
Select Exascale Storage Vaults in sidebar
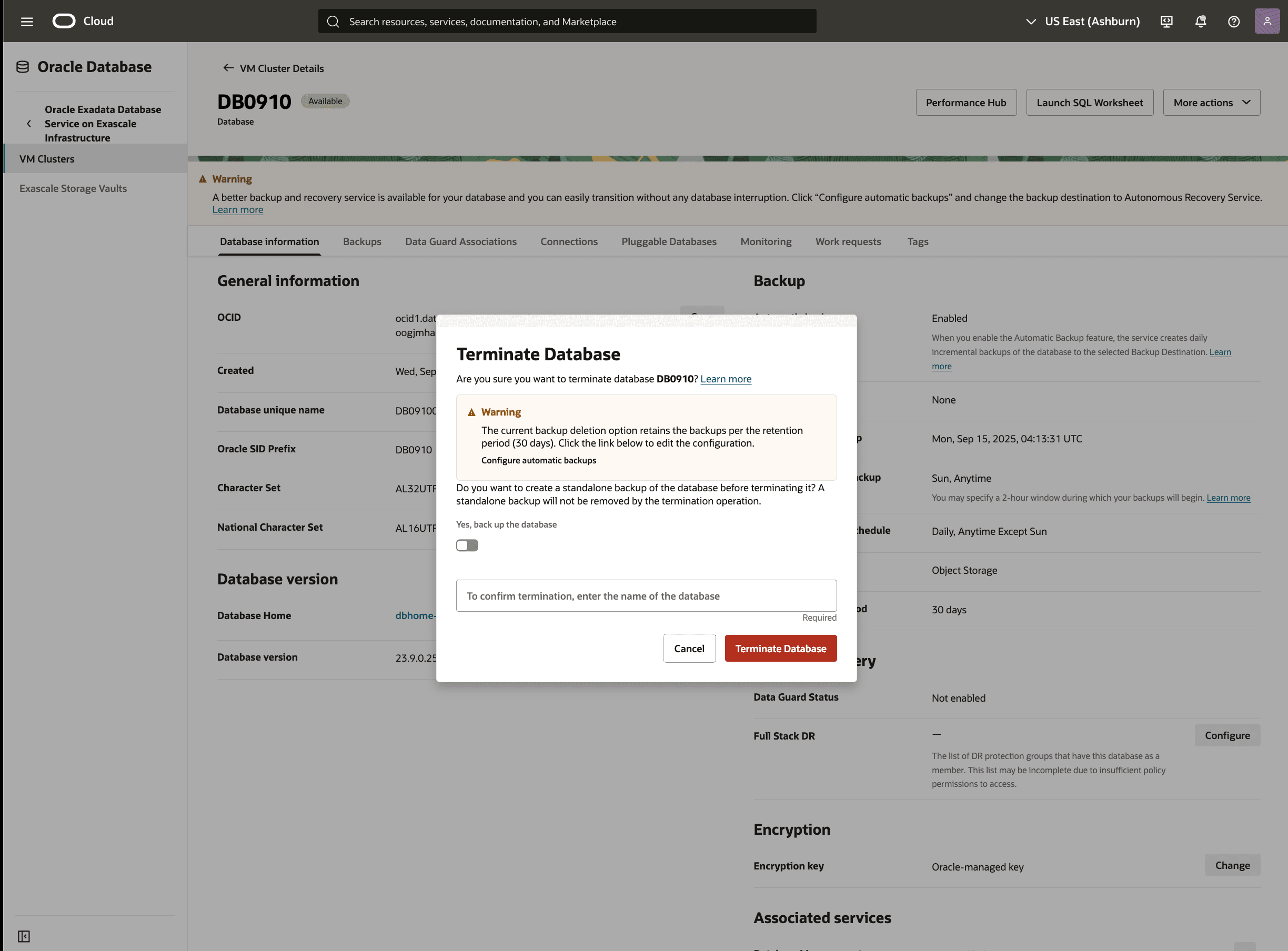coord(73,188)
